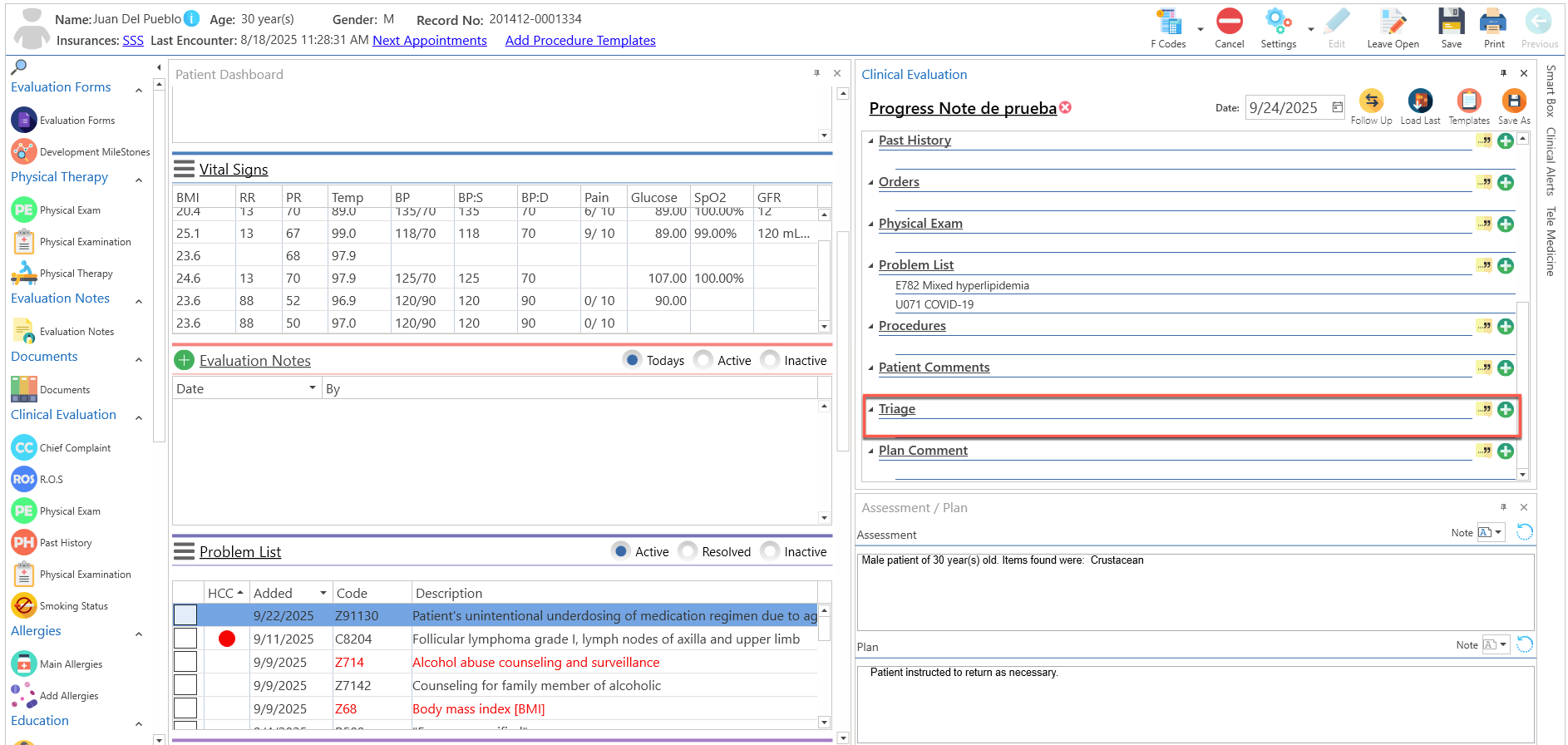Image resolution: width=1568 pixels, height=745 pixels.
Task: Refresh the Assessment text with reload icon
Action: 1524,532
